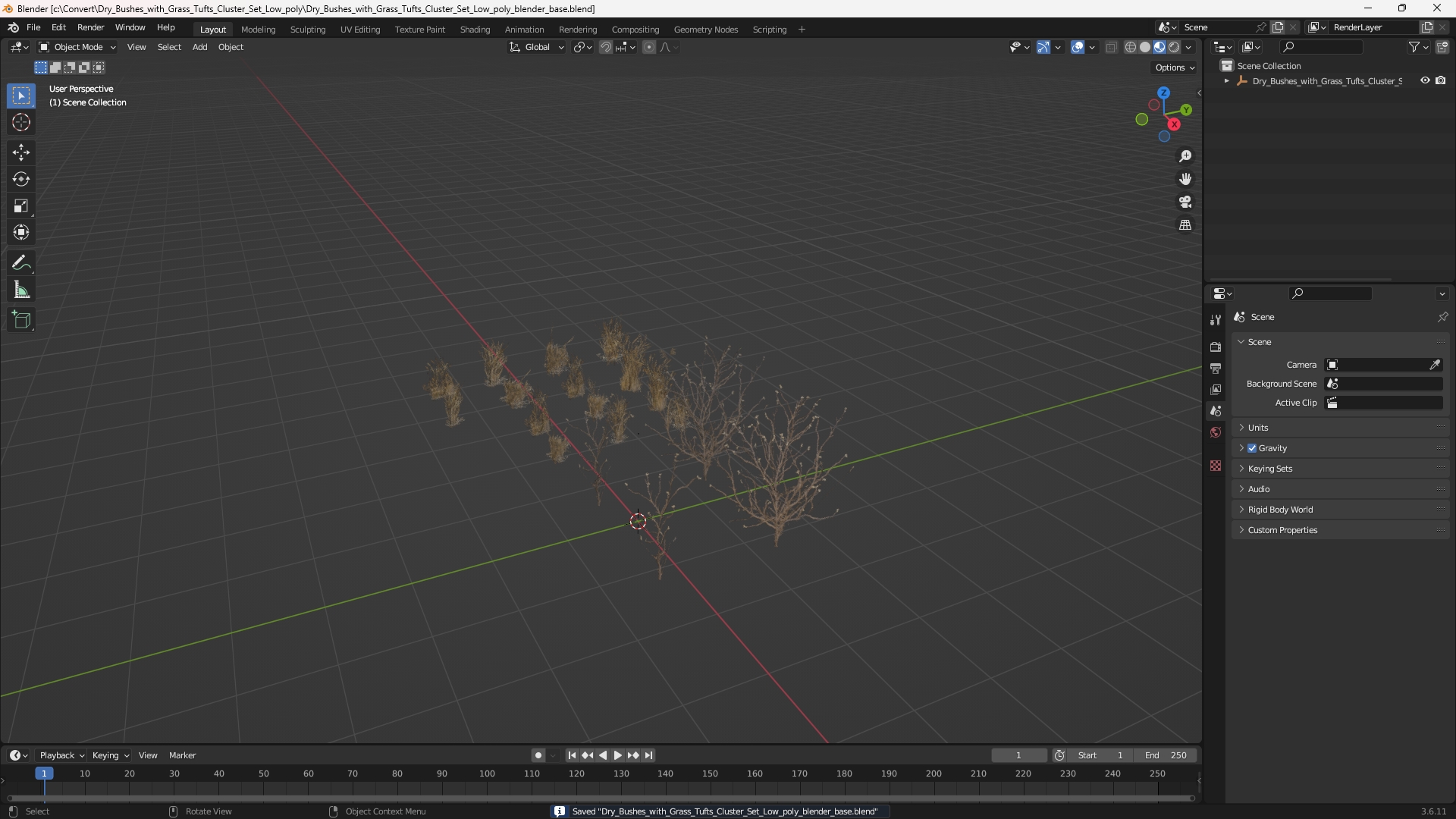Expand the Dry_Bushes collection tree
The width and height of the screenshot is (1456, 819).
coord(1226,81)
